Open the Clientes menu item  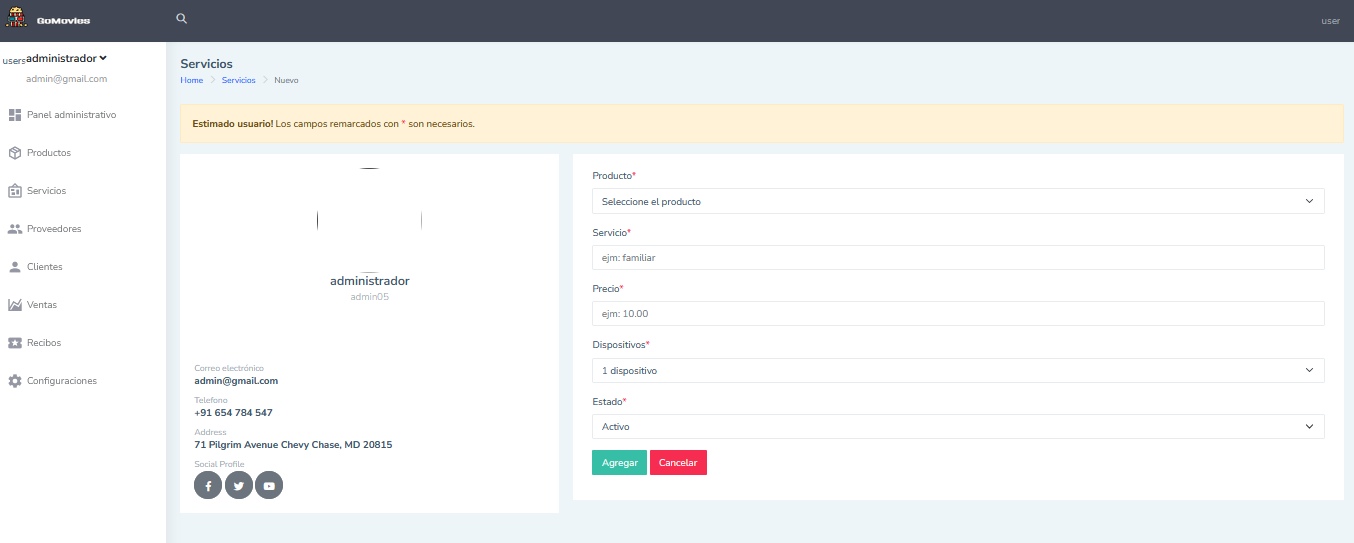[45, 267]
